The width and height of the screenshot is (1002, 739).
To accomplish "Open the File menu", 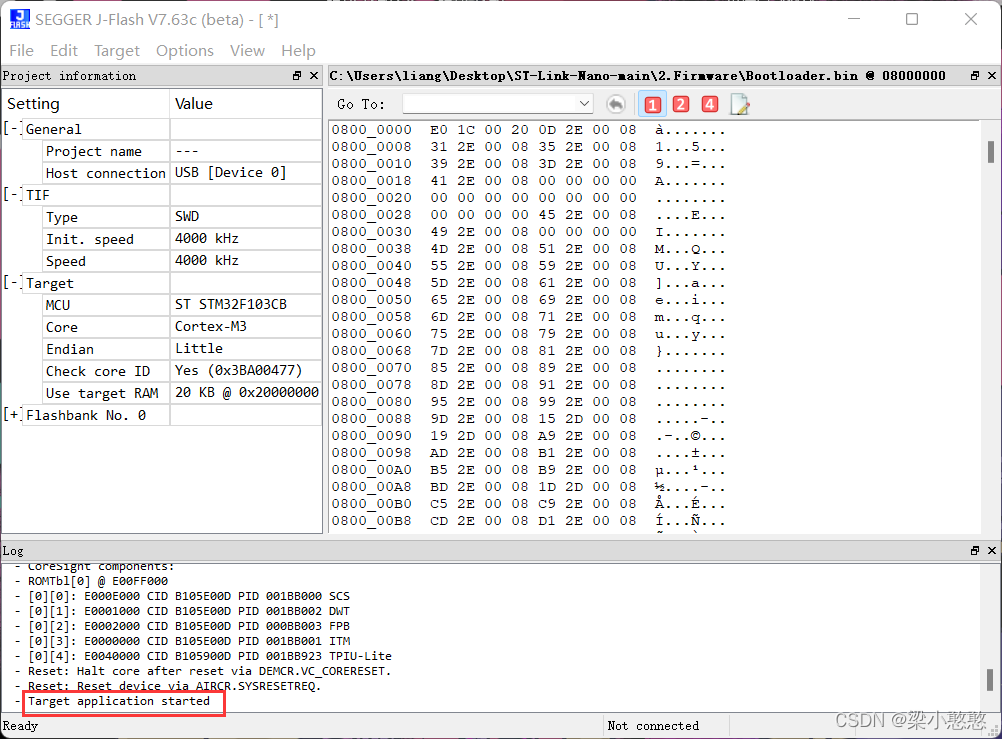I will pos(22,51).
